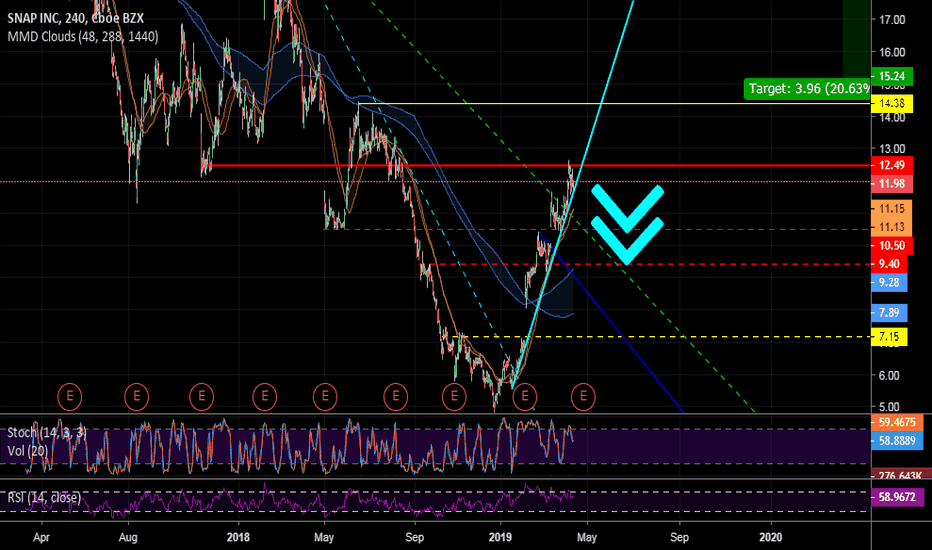Click the orange 11.15 price label
The width and height of the screenshot is (932, 550).
pos(892,209)
